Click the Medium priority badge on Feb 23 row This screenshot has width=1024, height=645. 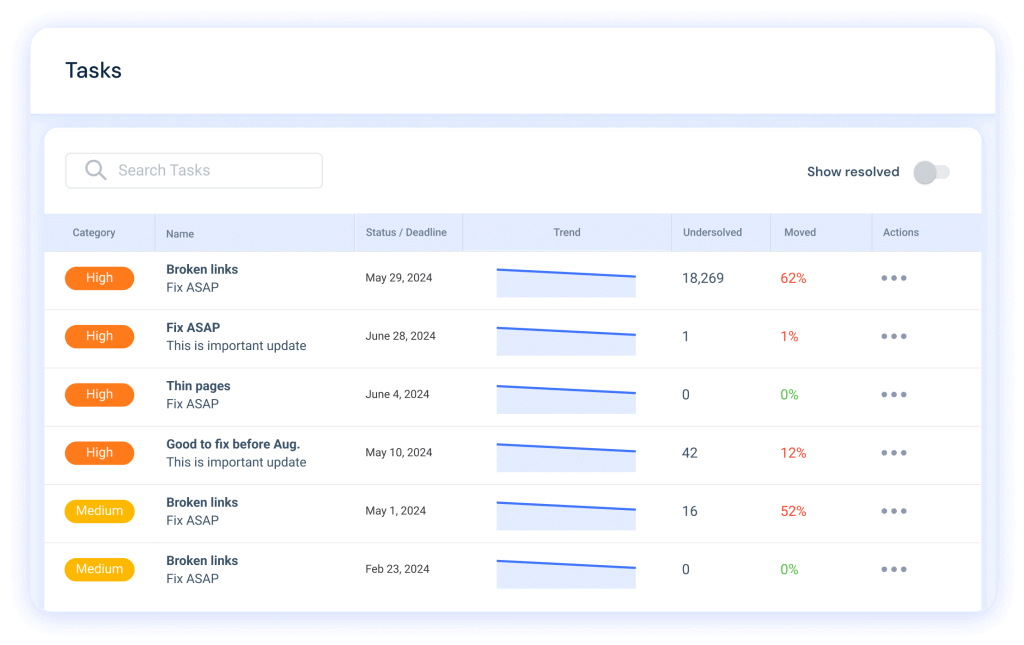[x=99, y=569]
